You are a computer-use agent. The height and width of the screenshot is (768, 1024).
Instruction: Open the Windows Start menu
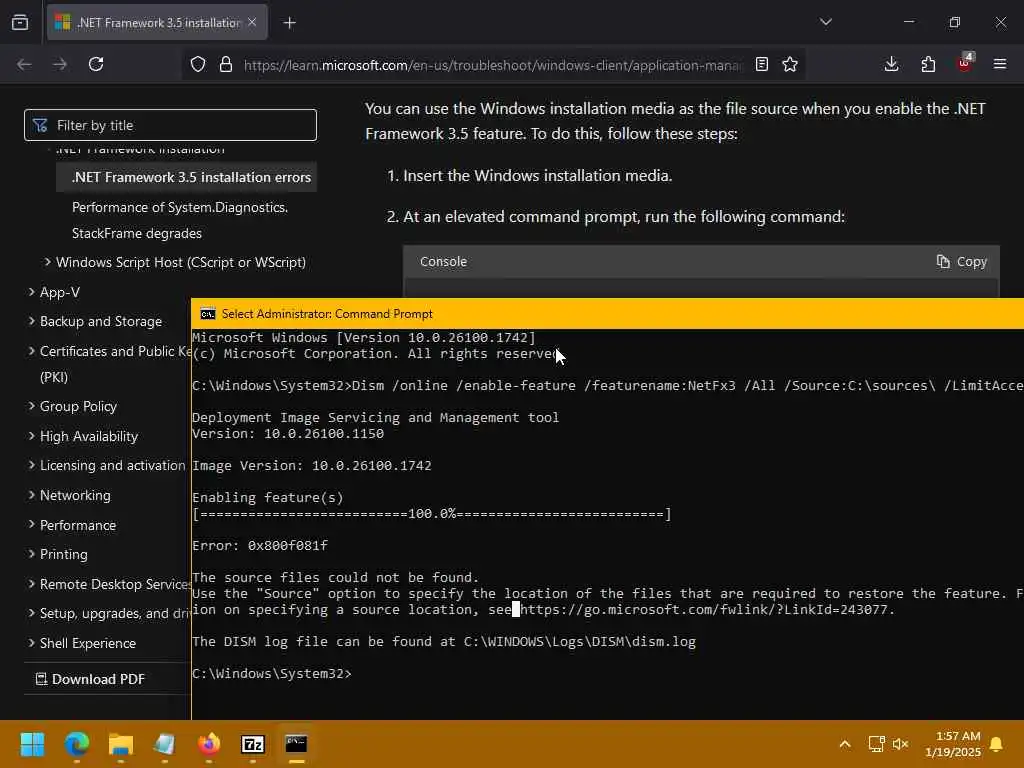(x=32, y=744)
